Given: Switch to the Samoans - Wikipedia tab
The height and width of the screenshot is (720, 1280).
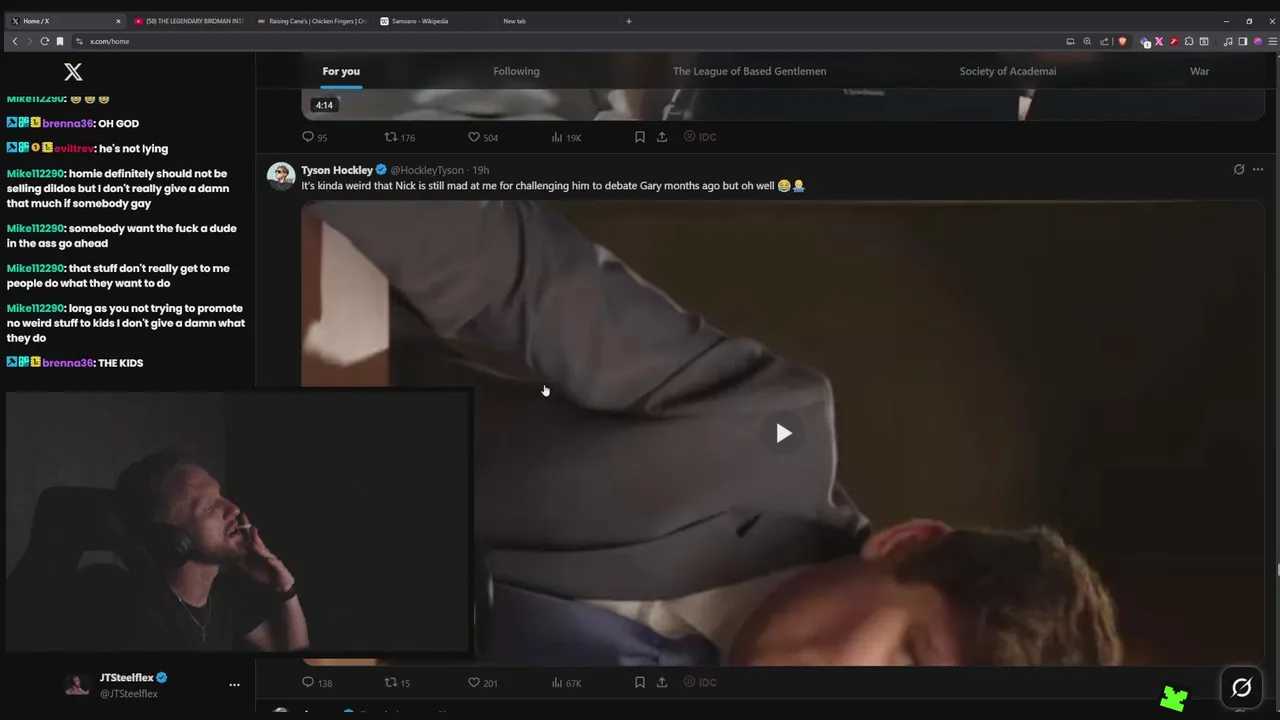Looking at the screenshot, I should click(436, 21).
